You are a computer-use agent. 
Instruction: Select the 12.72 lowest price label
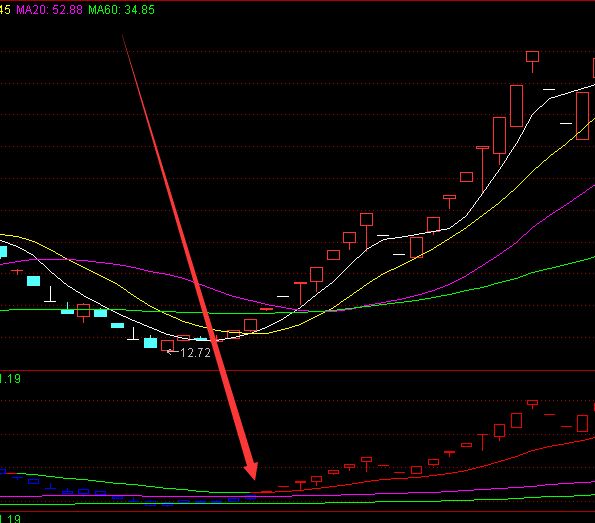(x=195, y=353)
